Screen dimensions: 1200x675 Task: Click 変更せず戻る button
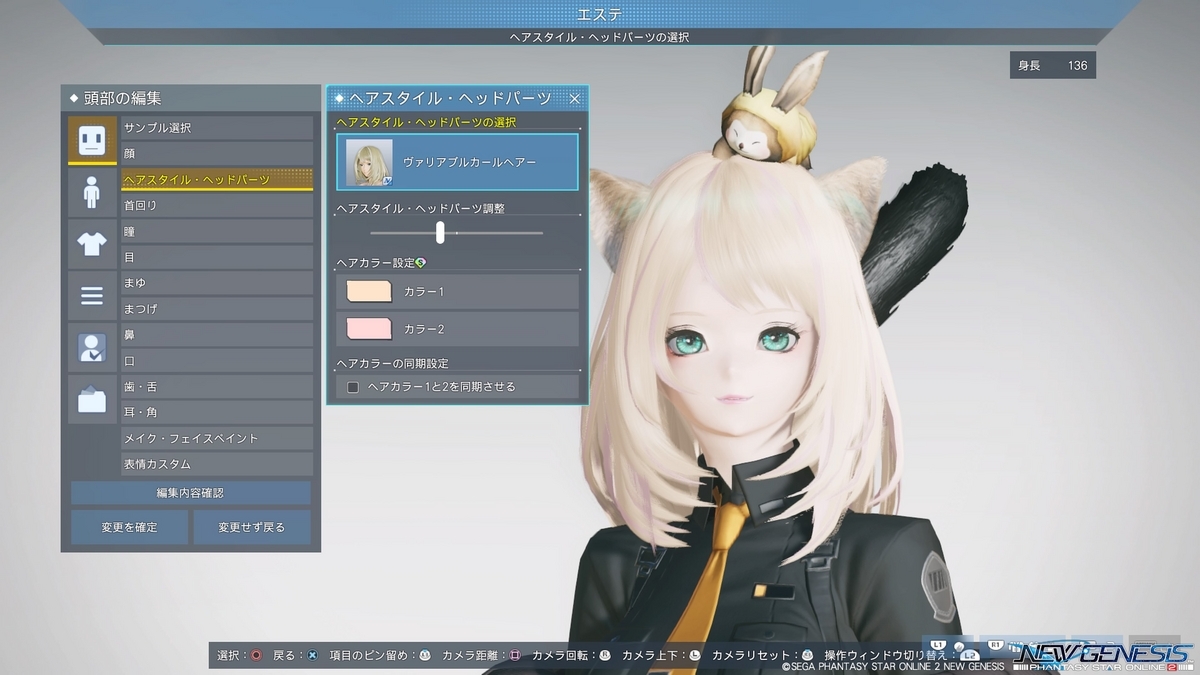(252, 527)
